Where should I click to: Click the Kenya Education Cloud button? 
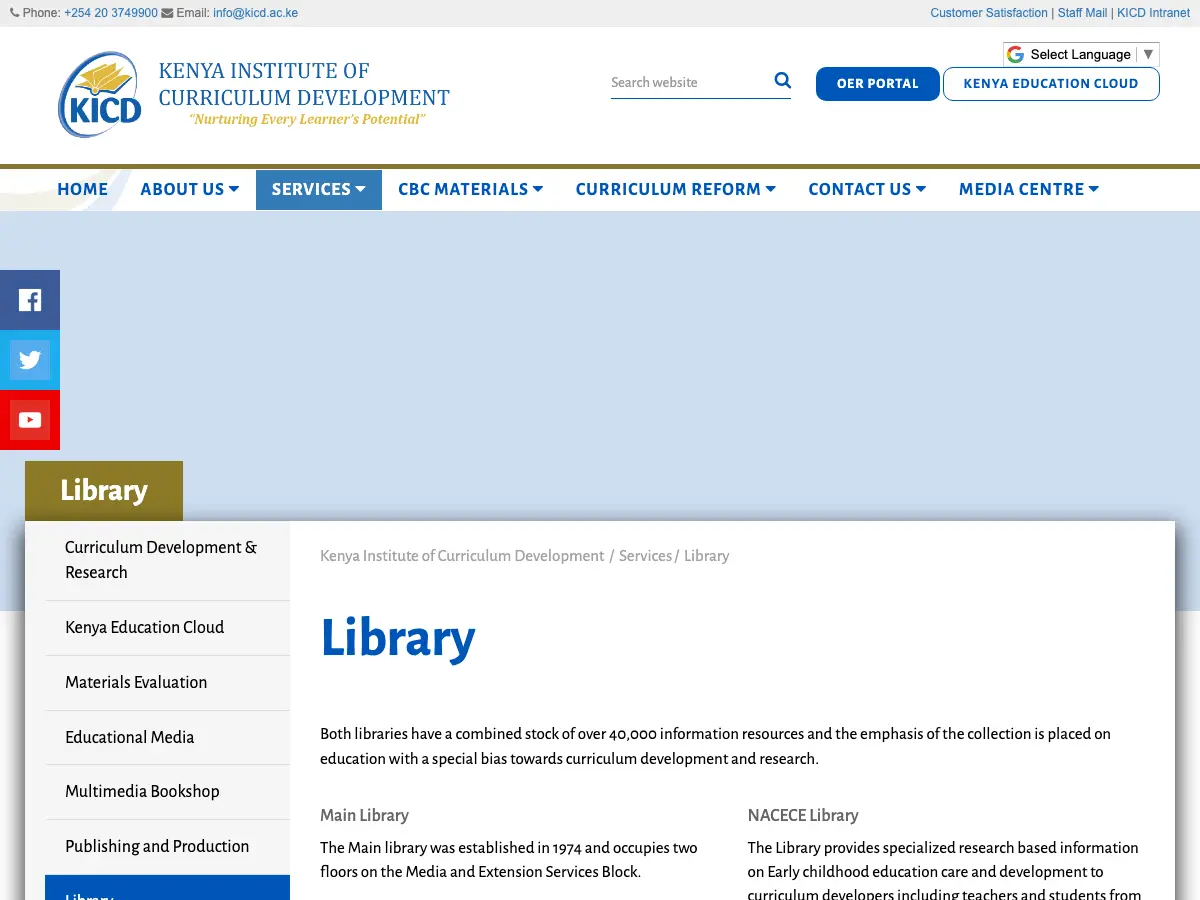click(1051, 84)
